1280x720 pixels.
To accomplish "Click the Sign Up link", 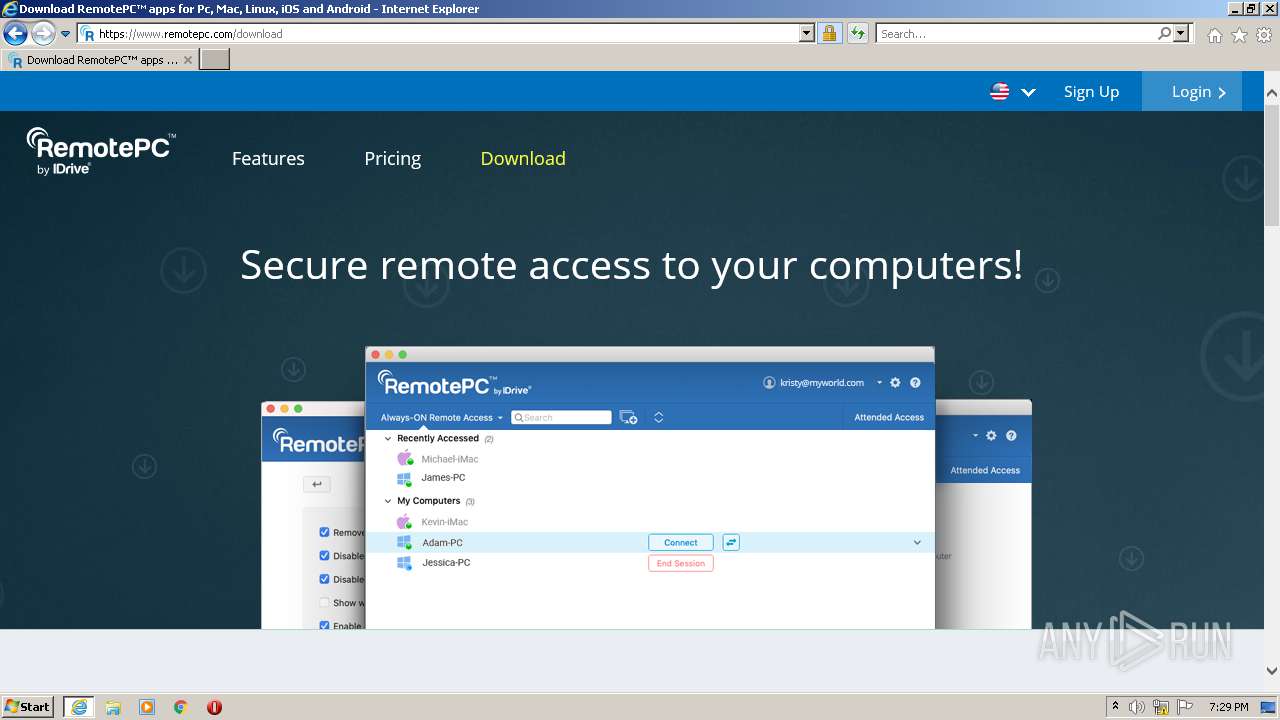I will (x=1091, y=92).
